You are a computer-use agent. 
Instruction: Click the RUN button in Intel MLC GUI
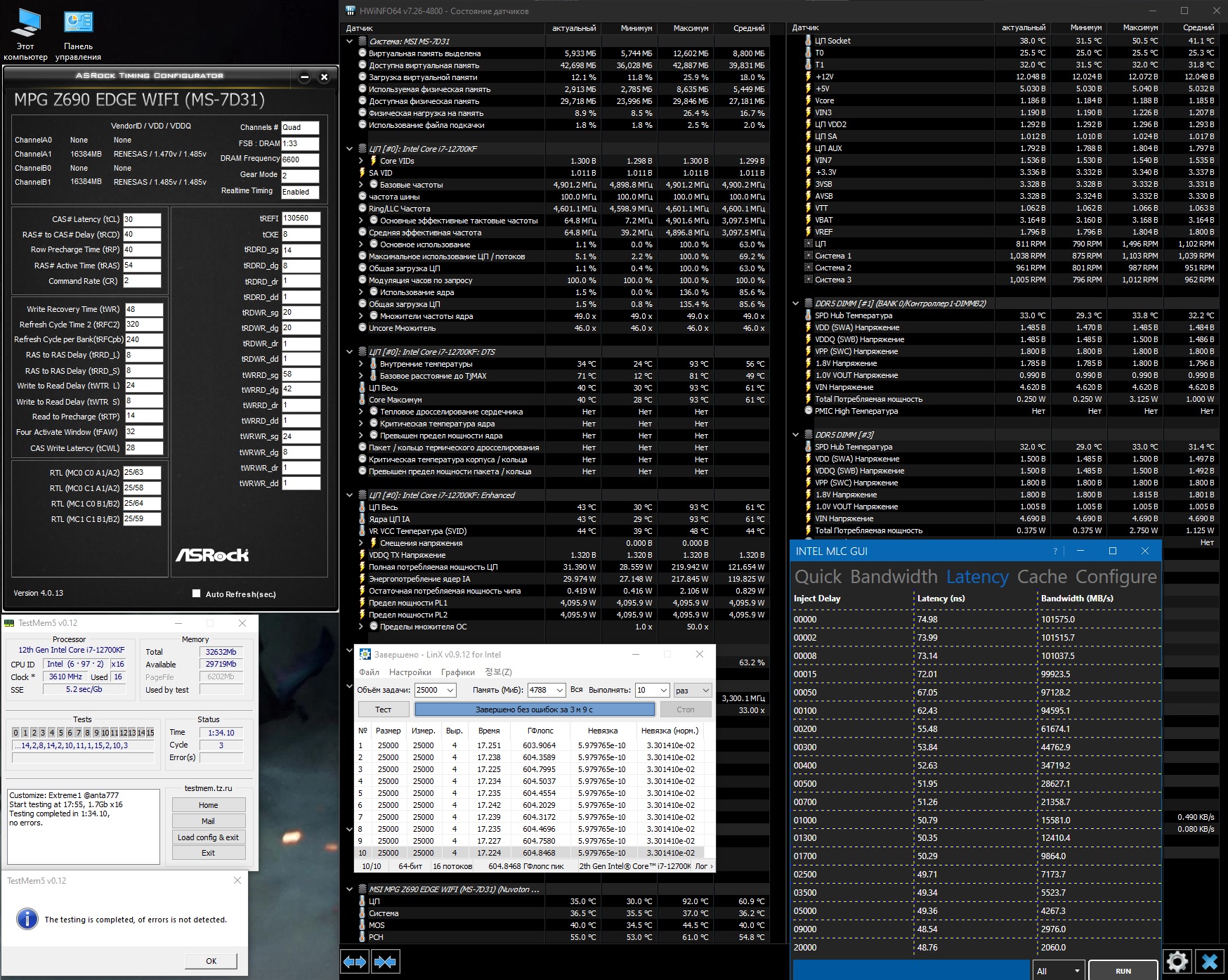coord(1123,970)
